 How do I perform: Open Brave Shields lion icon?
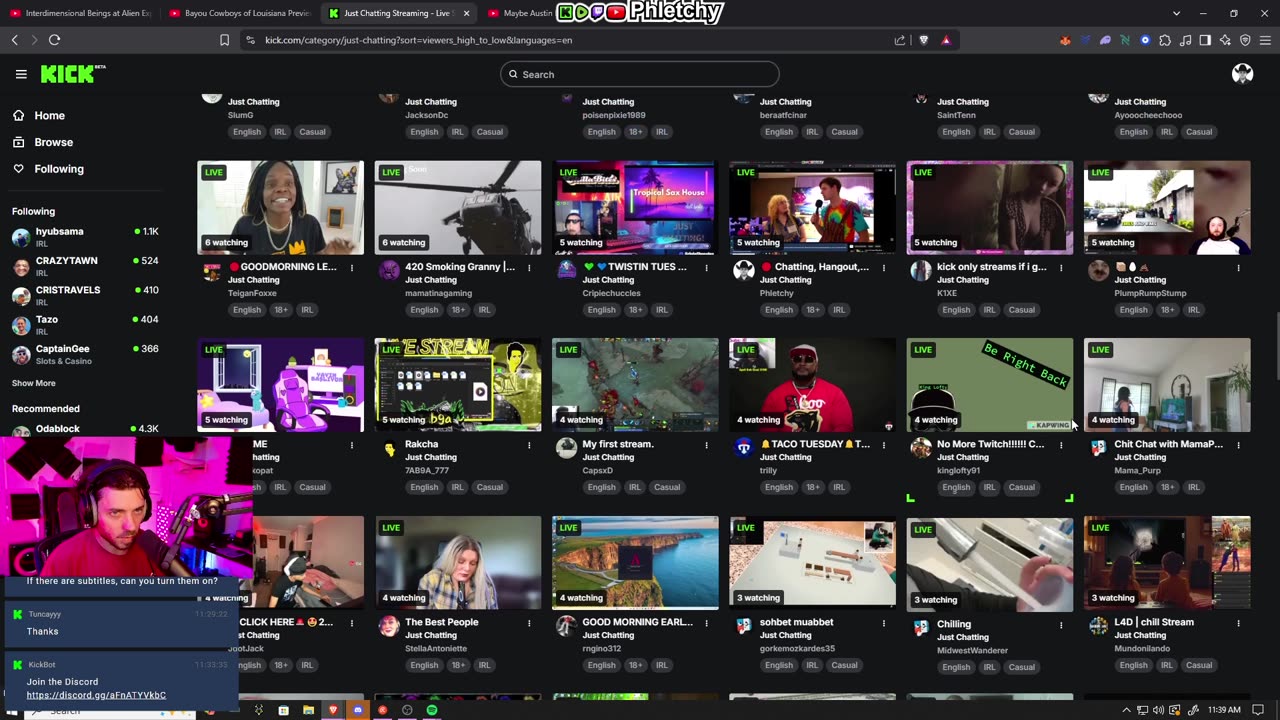(923, 40)
